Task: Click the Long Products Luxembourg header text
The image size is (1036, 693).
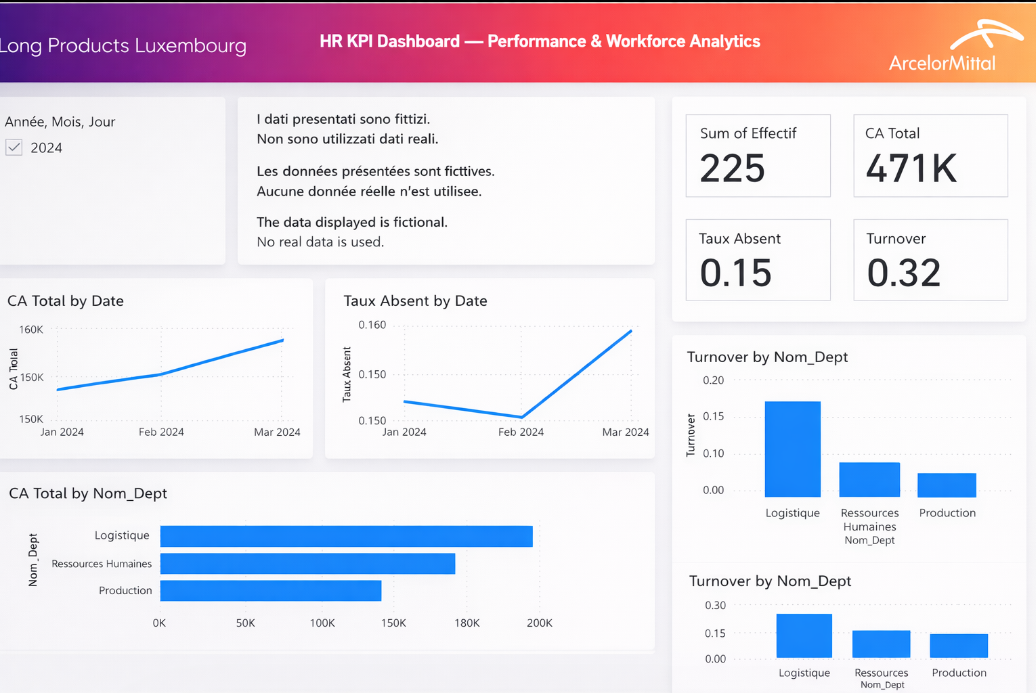Action: pyautogui.click(x=124, y=46)
